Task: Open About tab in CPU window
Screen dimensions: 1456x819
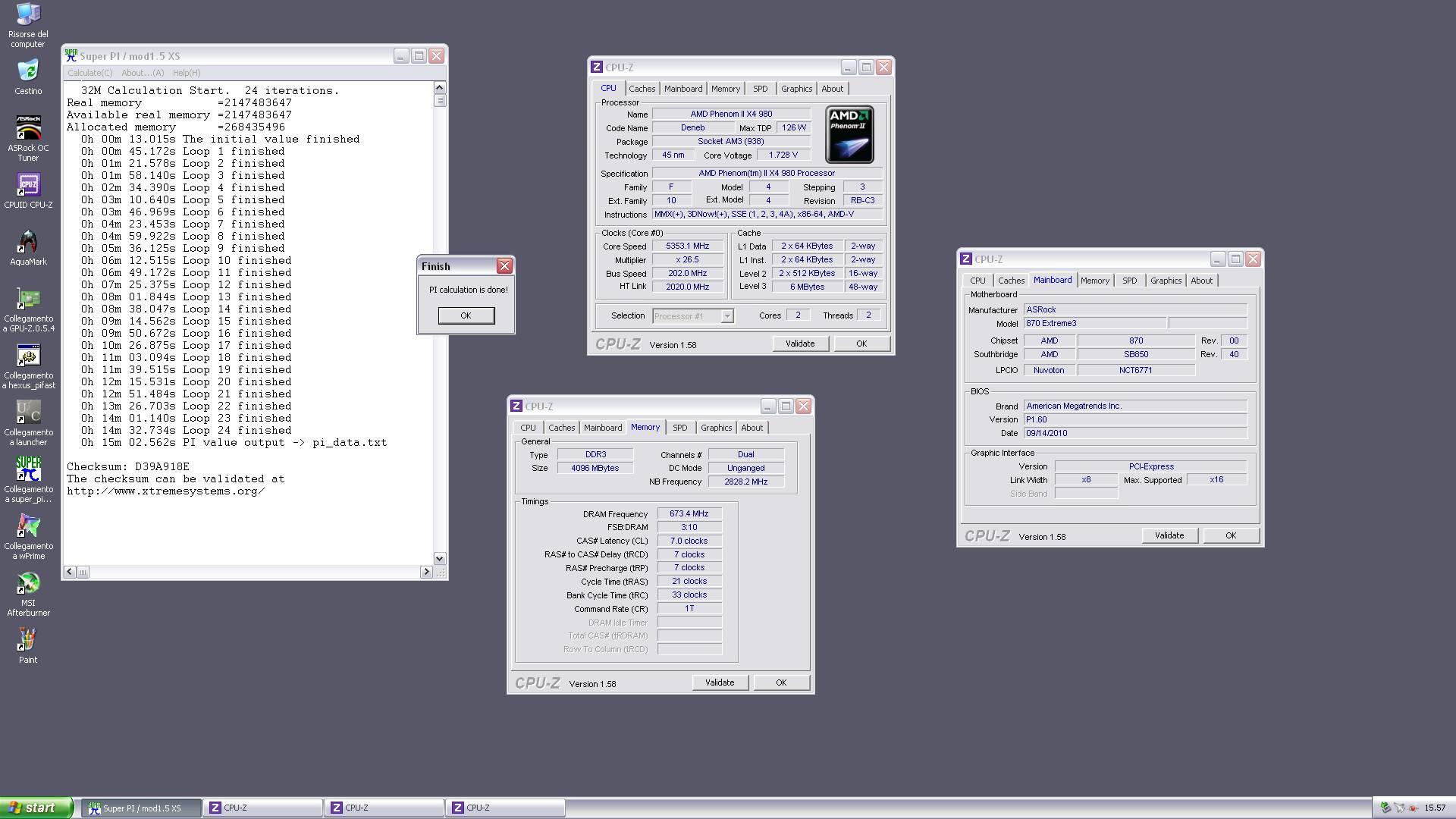Action: tap(833, 89)
